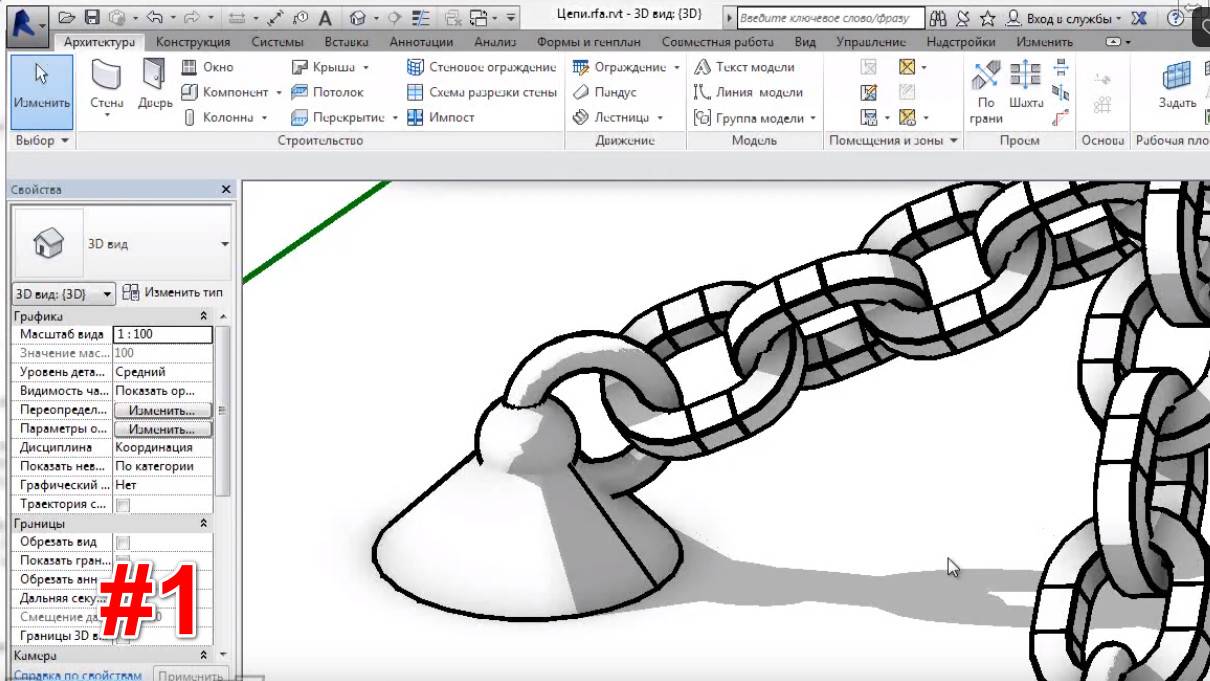Image resolution: width=1210 pixels, height=681 pixels.
Task: Open the Model group (Группа модели) dropdown
Action: (813, 118)
